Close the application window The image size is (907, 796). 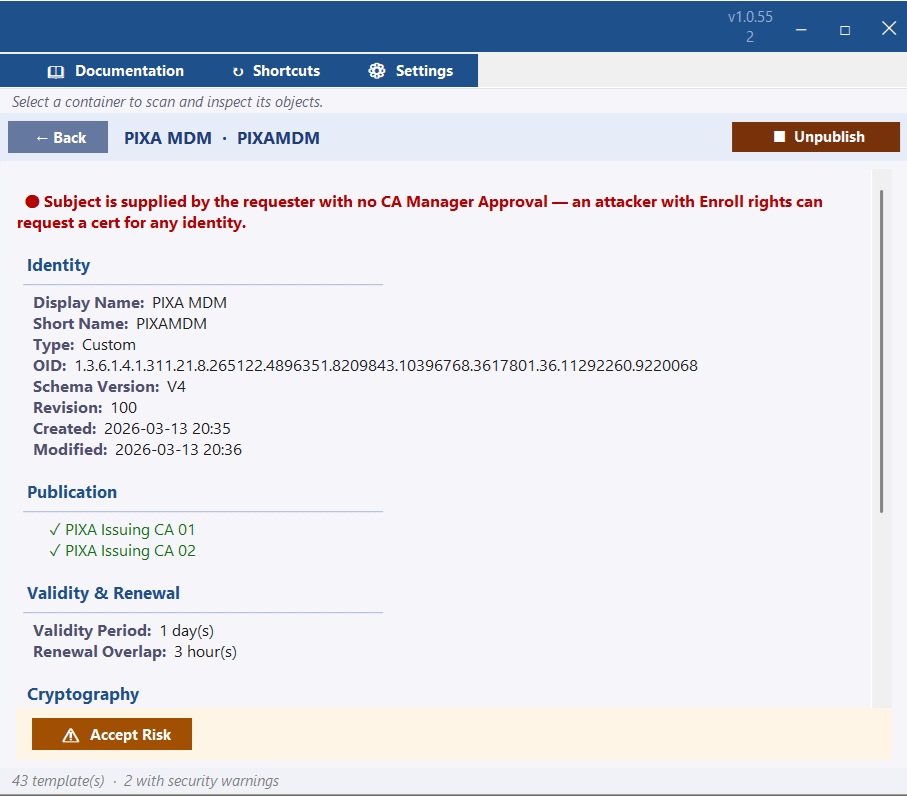889,28
